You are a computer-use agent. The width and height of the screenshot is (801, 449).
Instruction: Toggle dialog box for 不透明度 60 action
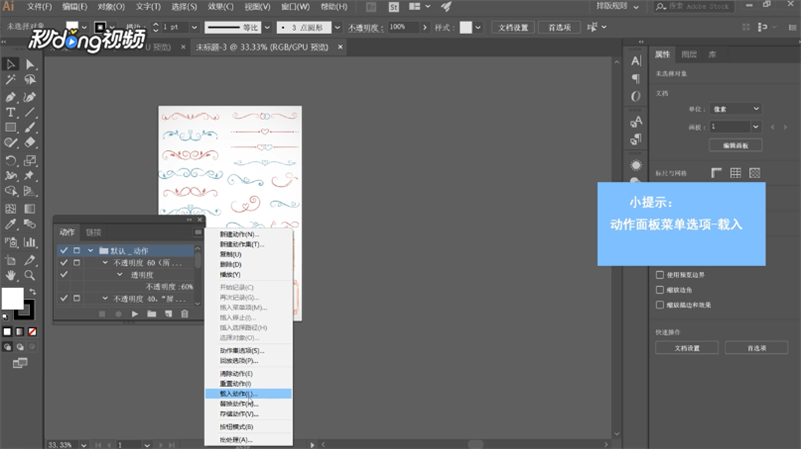(x=77, y=263)
